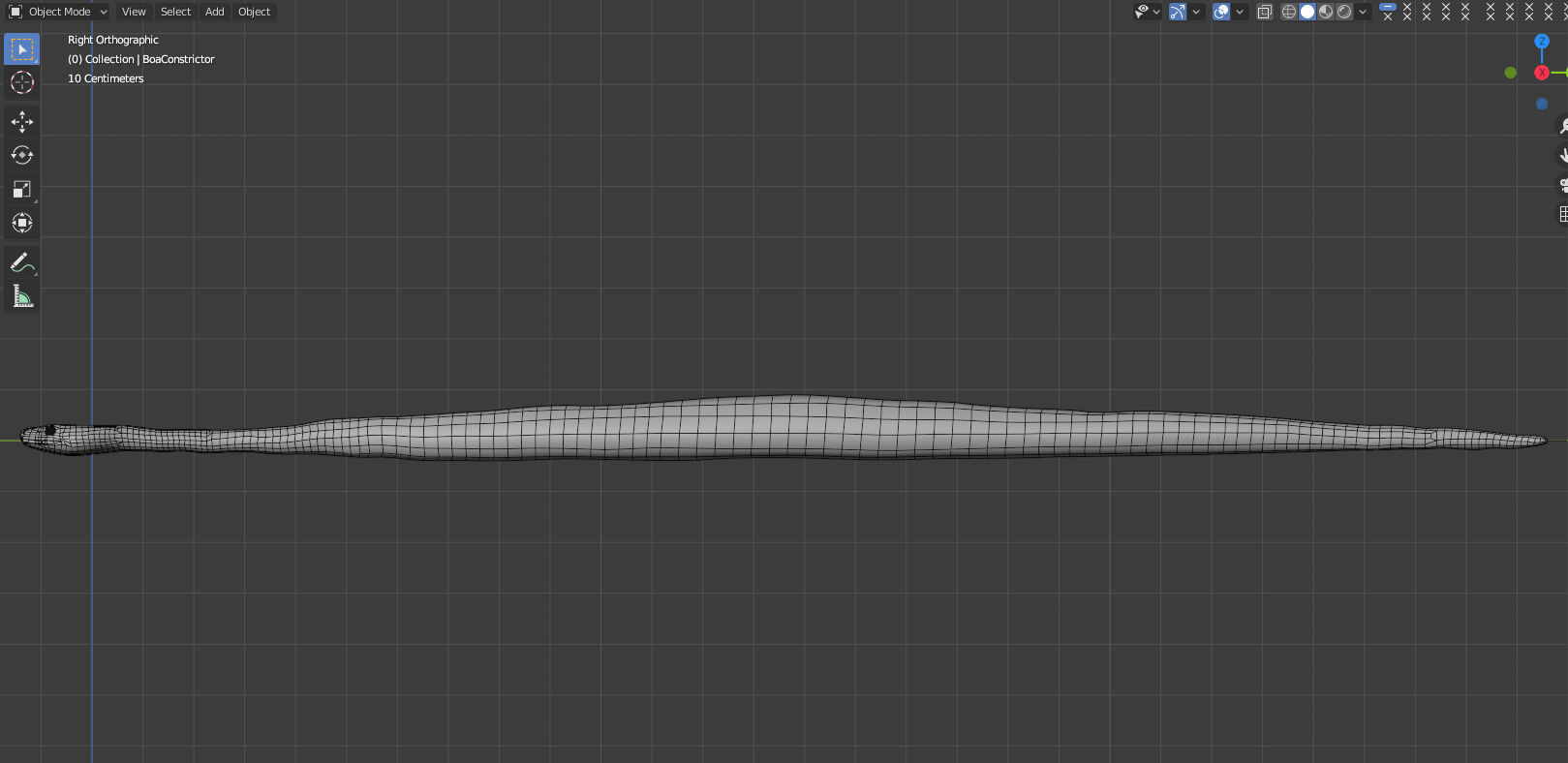Toggle perspective/orthographic grid button
The width and height of the screenshot is (1568, 763).
[x=1562, y=214]
